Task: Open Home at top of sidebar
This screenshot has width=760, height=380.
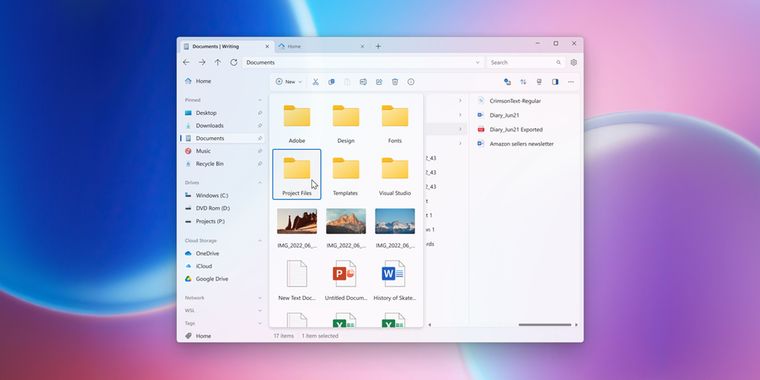Action: [223, 81]
